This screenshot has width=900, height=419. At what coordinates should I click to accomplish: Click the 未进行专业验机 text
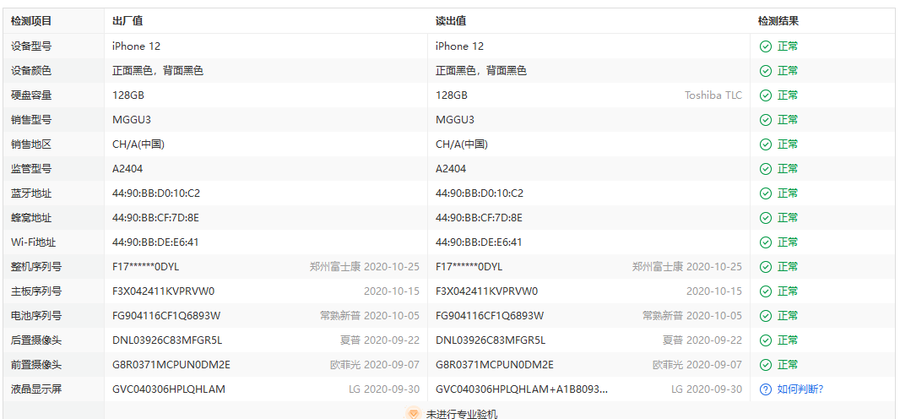pos(461,414)
